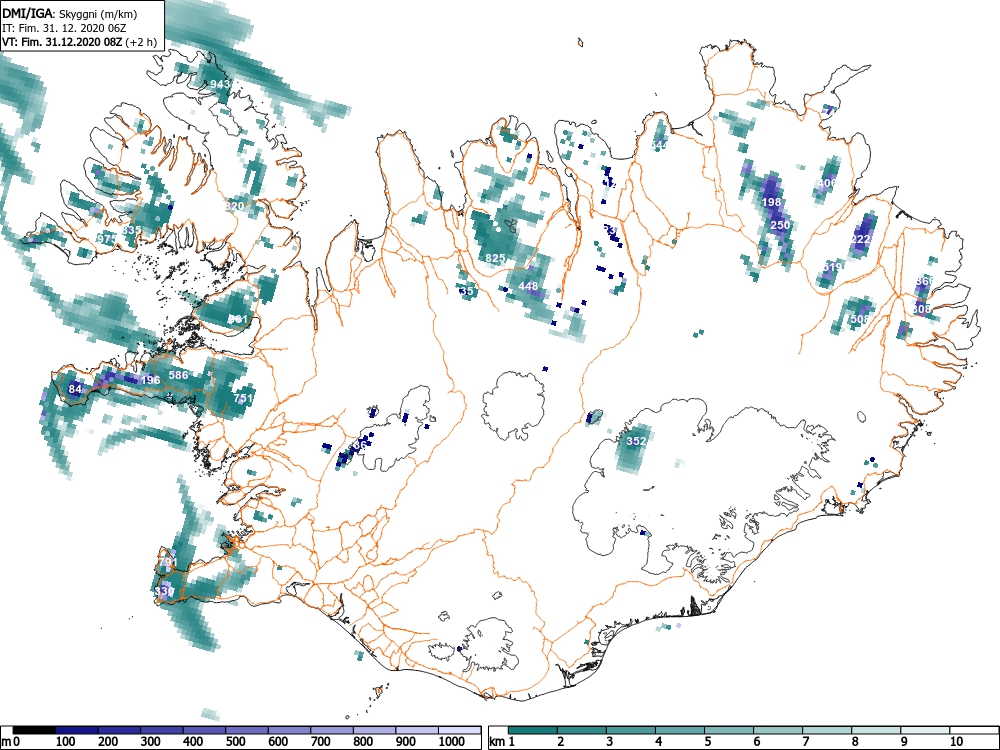The height and width of the screenshot is (750, 1000).
Task: Click the 975 value in the Westfjords
Action: click(x=107, y=239)
